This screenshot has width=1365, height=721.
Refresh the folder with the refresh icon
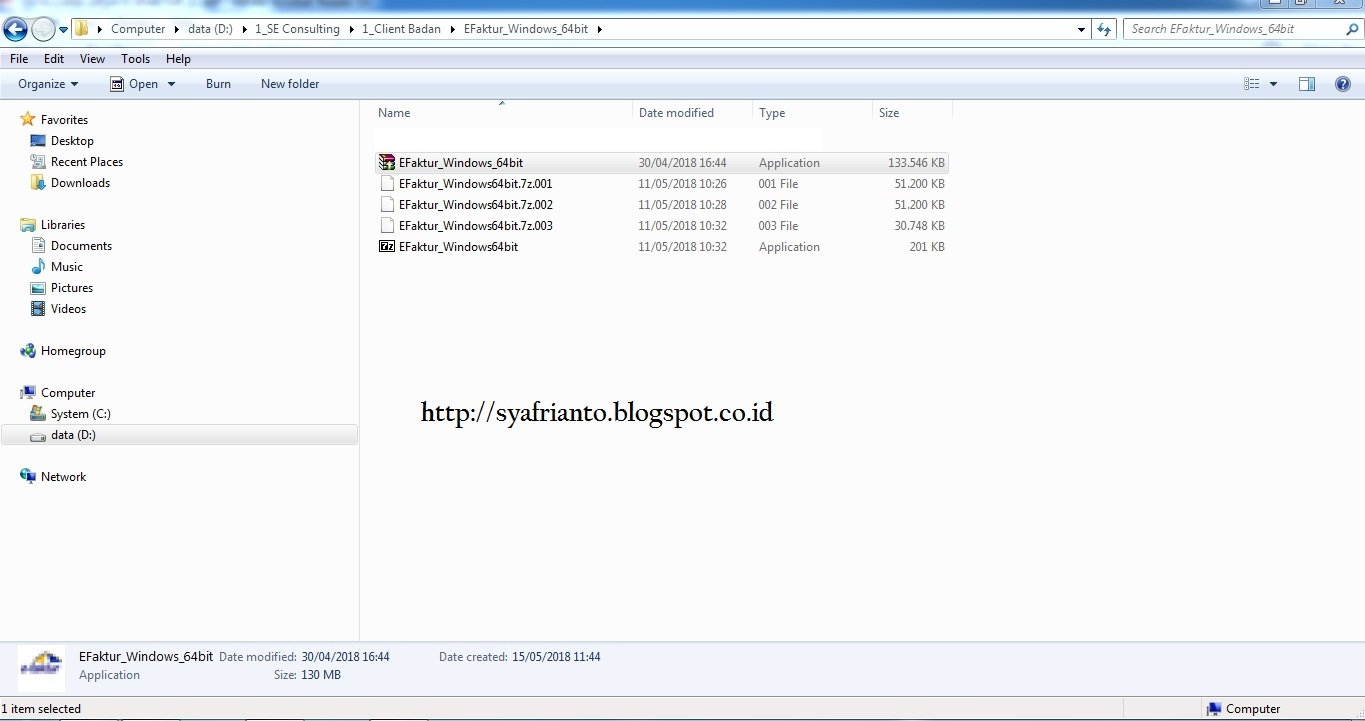(1104, 29)
